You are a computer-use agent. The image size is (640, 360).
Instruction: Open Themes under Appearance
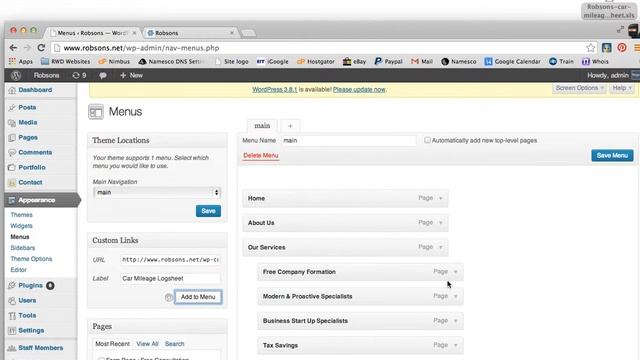22,215
